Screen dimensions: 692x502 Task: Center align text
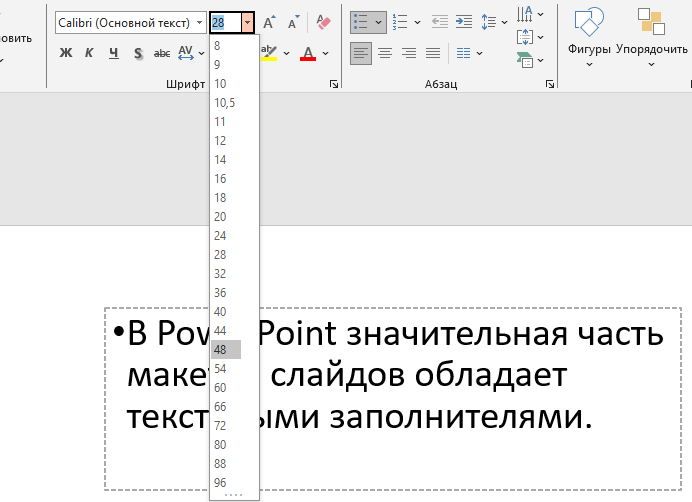click(x=385, y=53)
